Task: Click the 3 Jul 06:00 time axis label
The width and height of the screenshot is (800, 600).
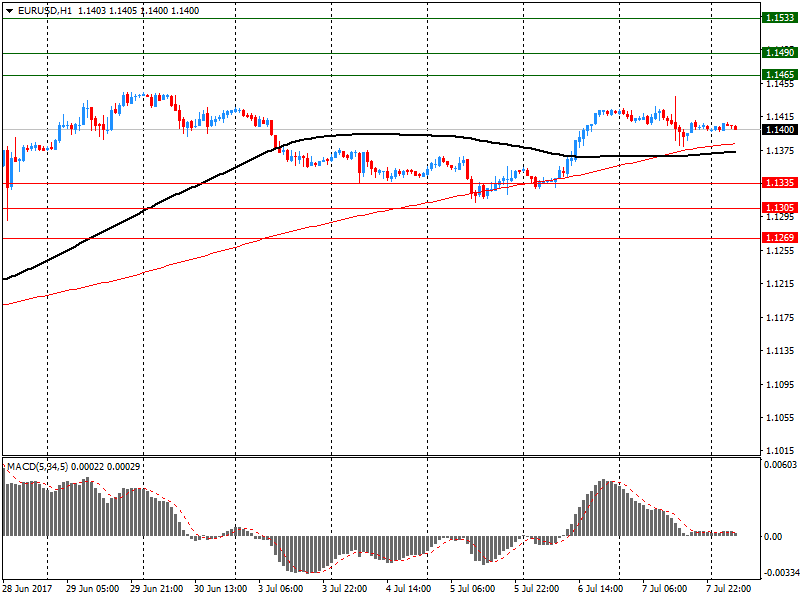Action: pos(281,589)
